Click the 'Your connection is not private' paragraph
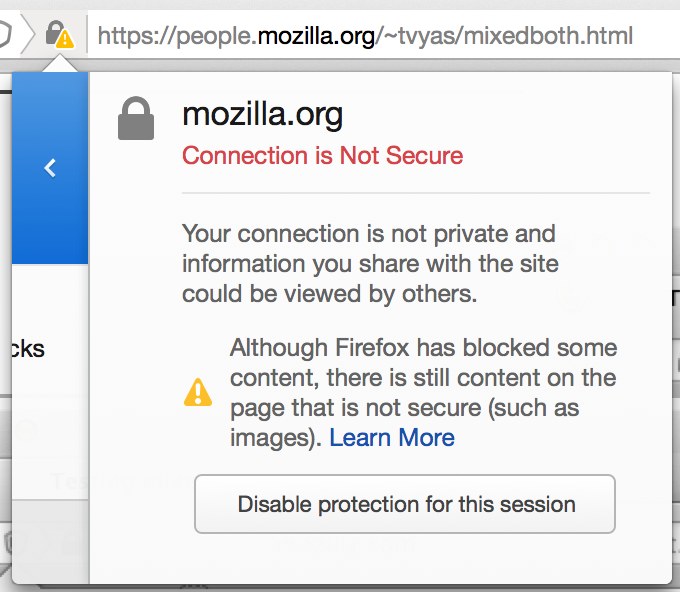Image resolution: width=680 pixels, height=592 pixels. [370, 264]
